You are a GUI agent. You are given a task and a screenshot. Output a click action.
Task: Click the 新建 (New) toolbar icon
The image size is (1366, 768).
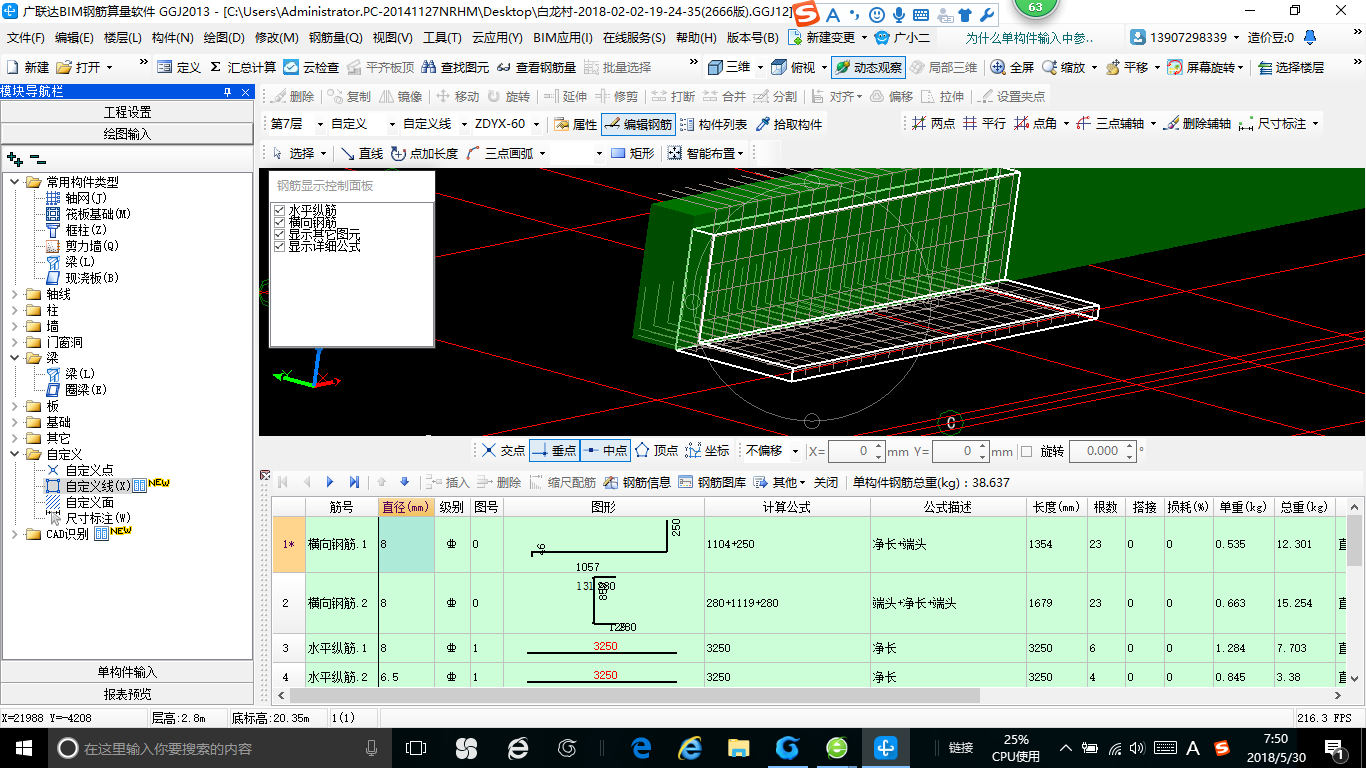(x=28, y=67)
